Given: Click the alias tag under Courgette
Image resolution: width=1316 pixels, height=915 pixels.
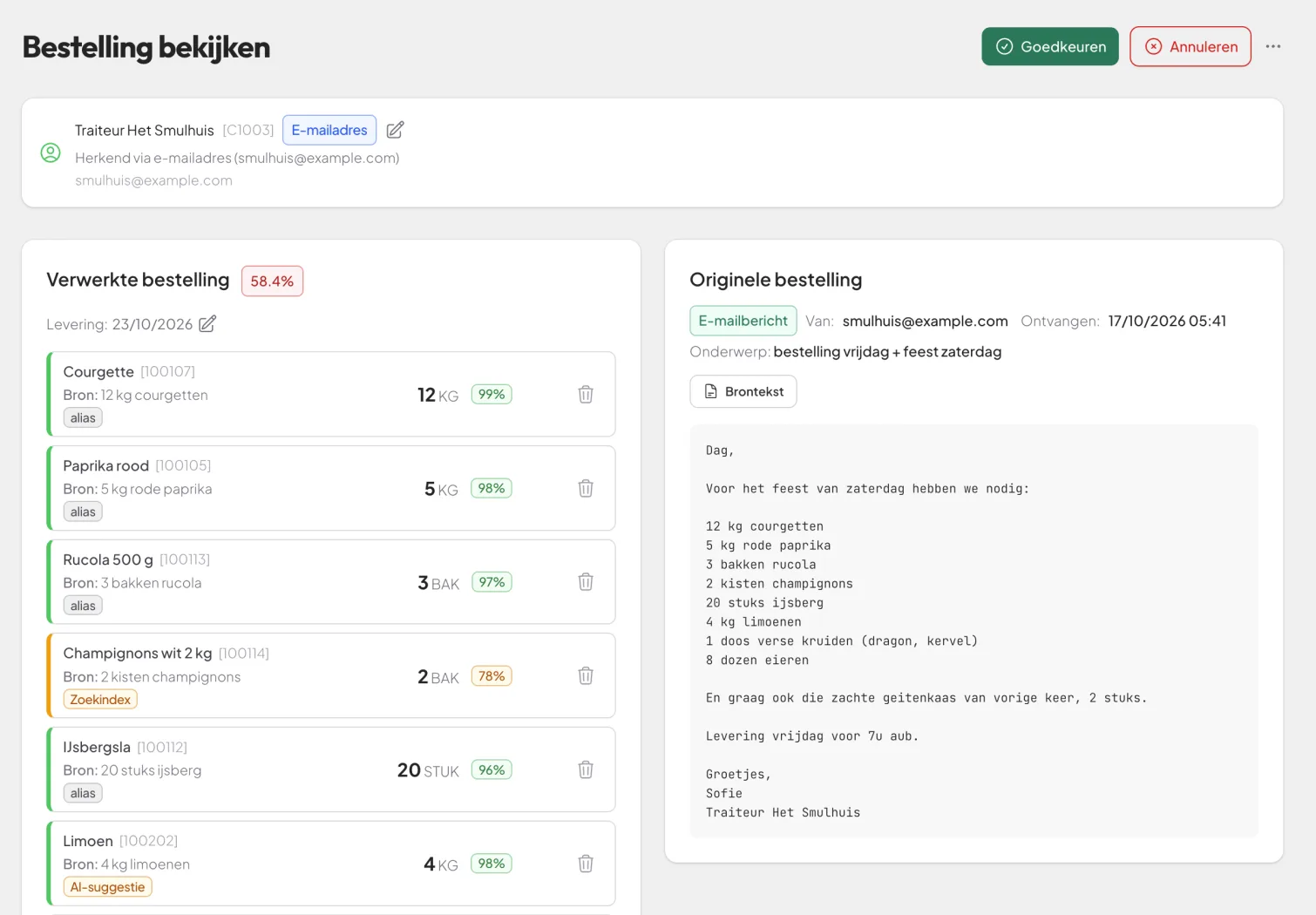Looking at the screenshot, I should point(83,418).
